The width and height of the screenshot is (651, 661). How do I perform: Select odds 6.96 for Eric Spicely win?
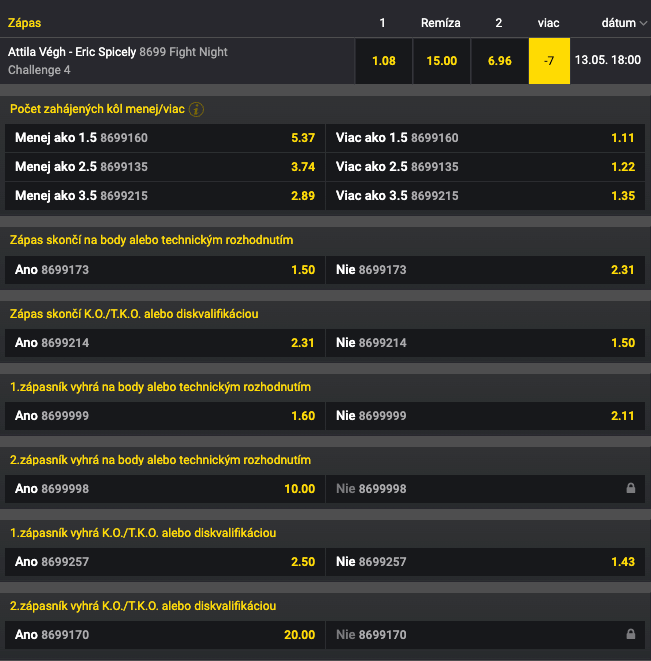click(x=500, y=61)
